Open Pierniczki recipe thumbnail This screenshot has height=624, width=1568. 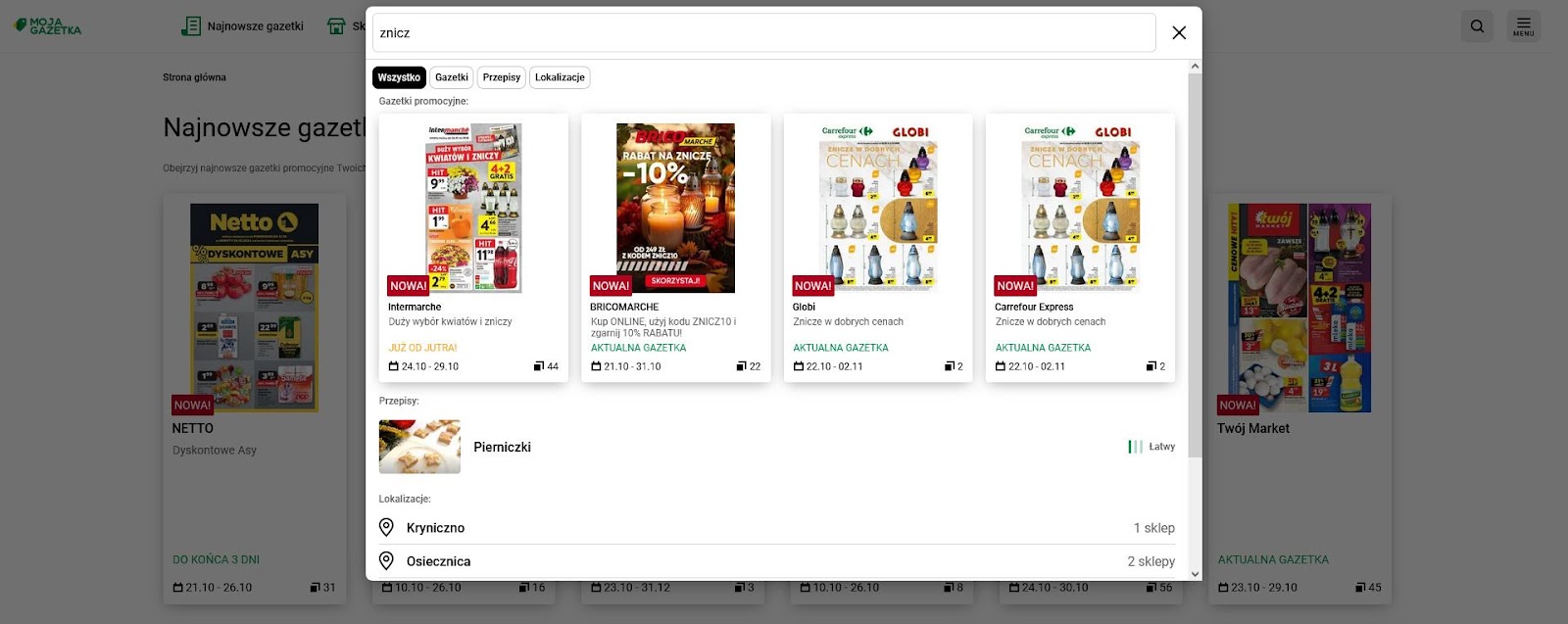(x=419, y=447)
